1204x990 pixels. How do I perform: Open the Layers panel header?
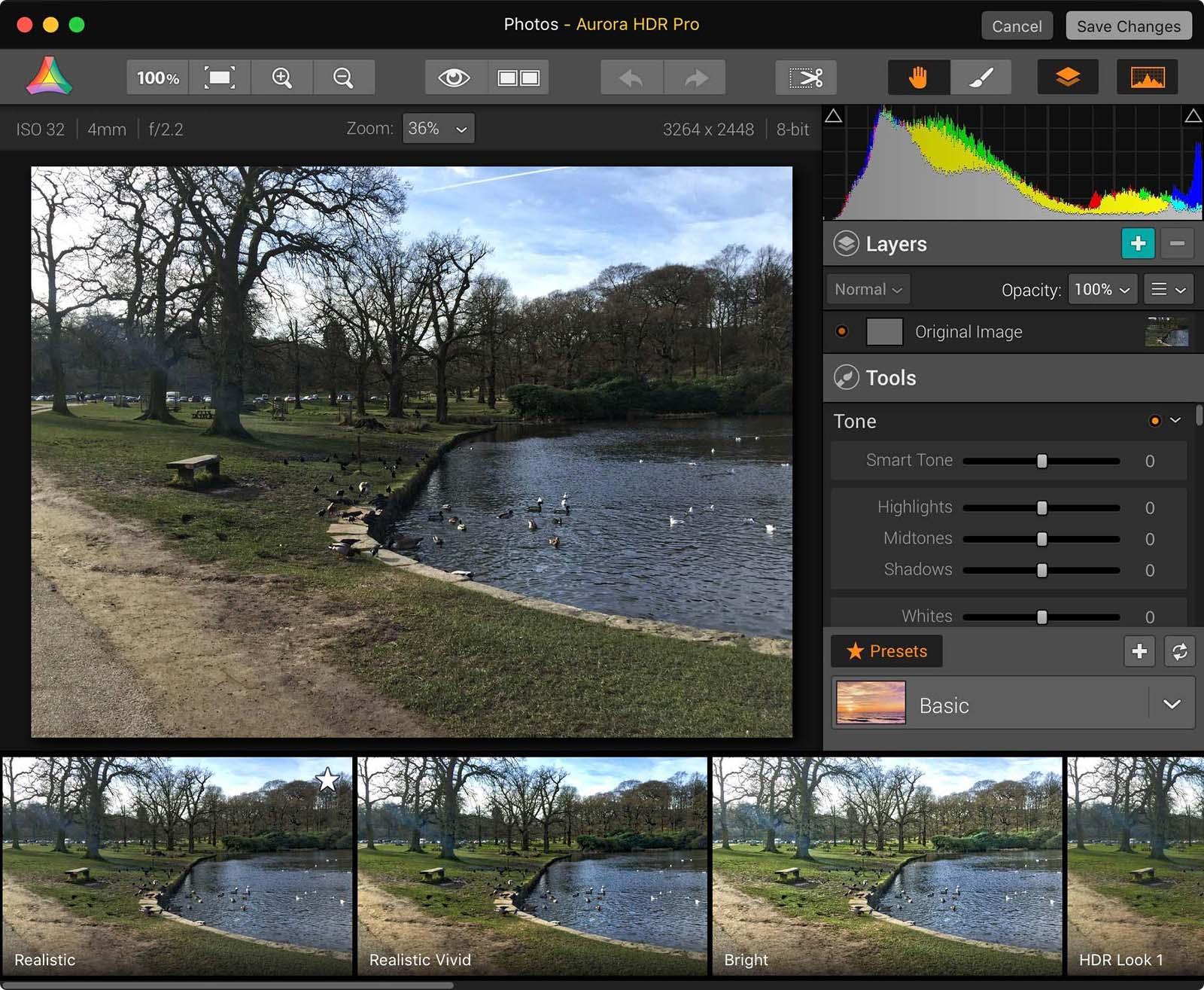click(x=895, y=244)
